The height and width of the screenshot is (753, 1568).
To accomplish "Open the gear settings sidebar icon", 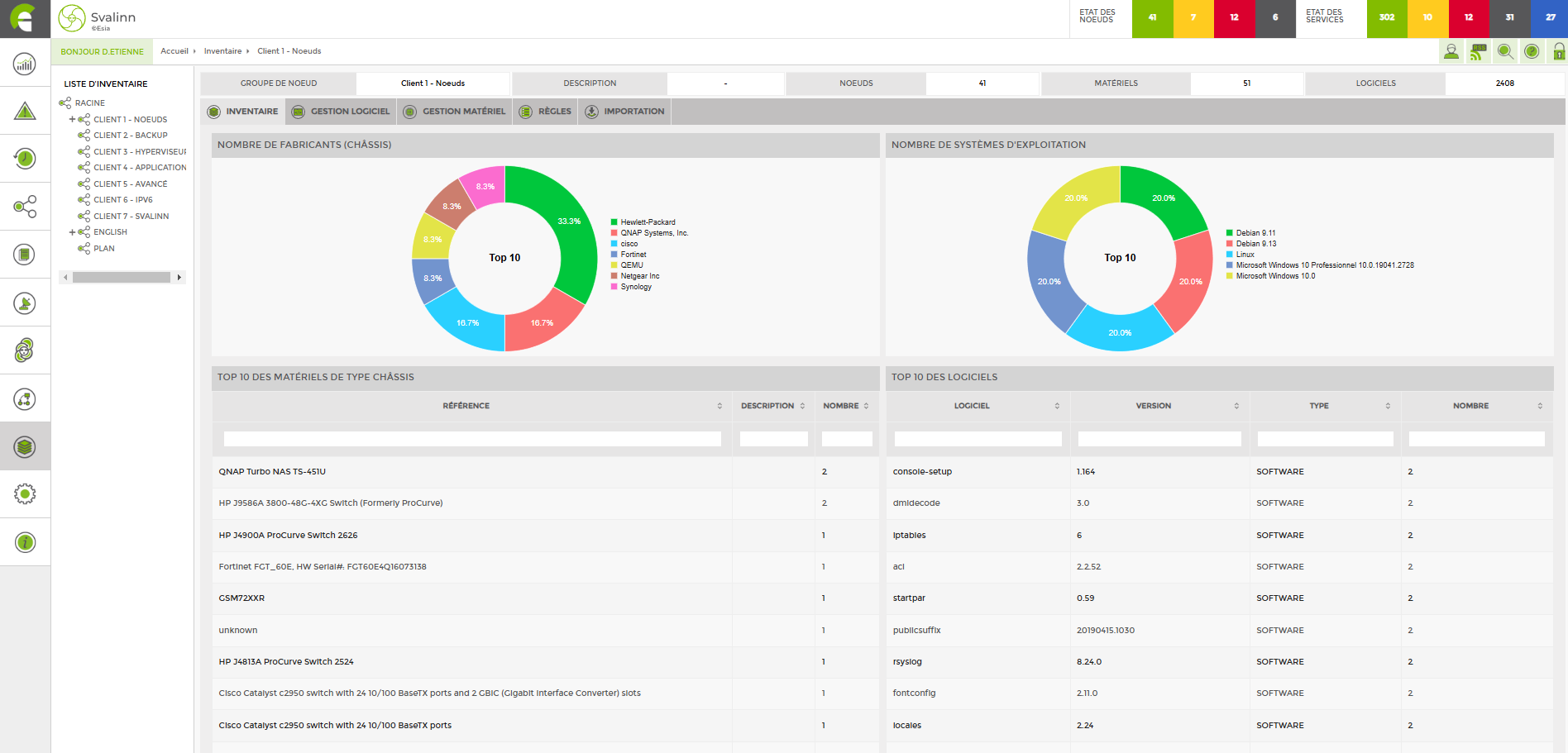I will click(x=25, y=494).
